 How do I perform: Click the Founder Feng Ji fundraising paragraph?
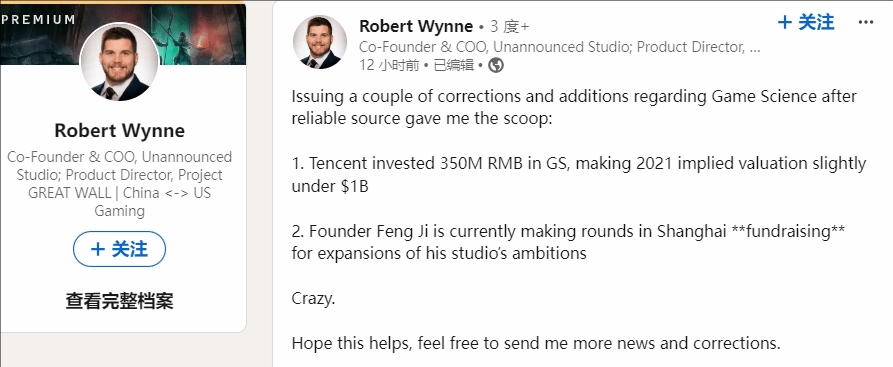568,242
